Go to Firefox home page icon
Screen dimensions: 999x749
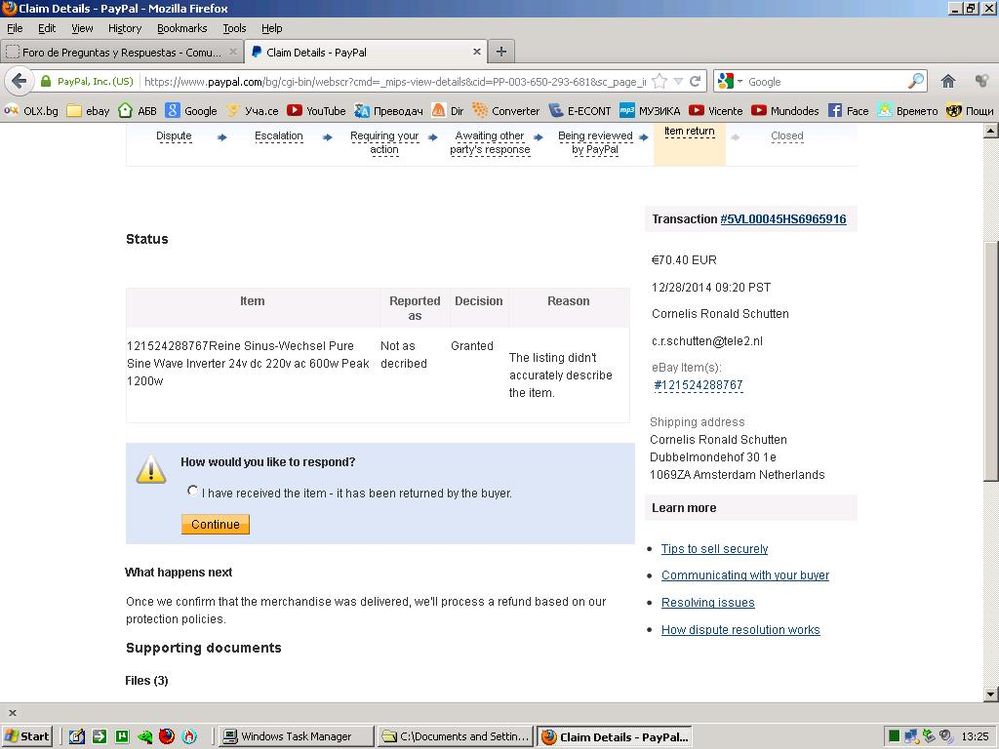pyautogui.click(x=948, y=82)
